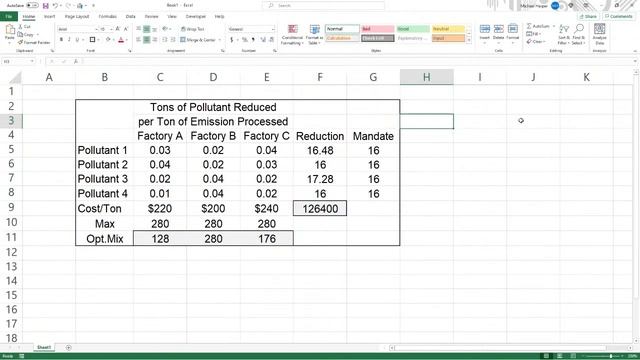The height and width of the screenshot is (360, 640).
Task: Click the Accounting dollar format icon
Action: [231, 40]
